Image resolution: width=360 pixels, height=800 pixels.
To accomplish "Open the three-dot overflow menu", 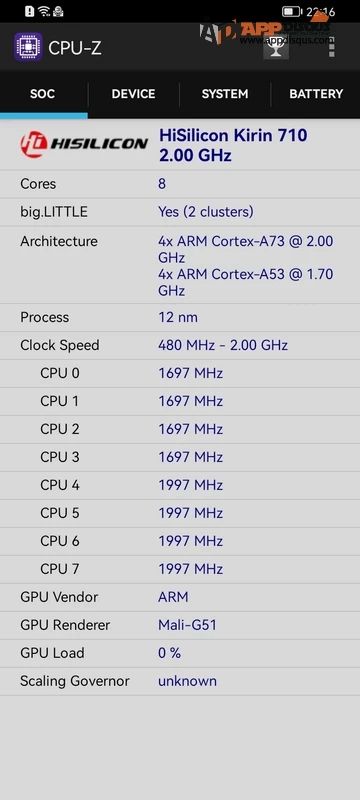I will 332,47.
